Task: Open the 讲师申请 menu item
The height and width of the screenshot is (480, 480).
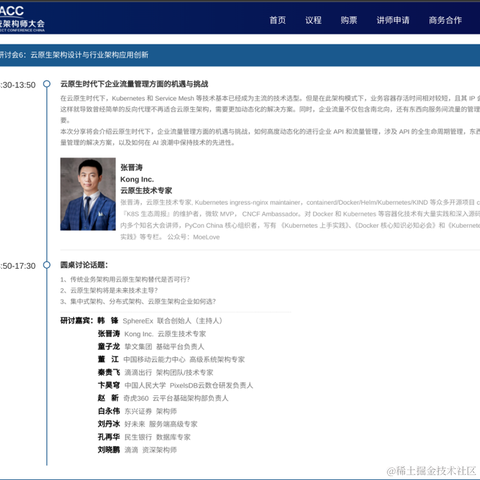Action: [393, 20]
